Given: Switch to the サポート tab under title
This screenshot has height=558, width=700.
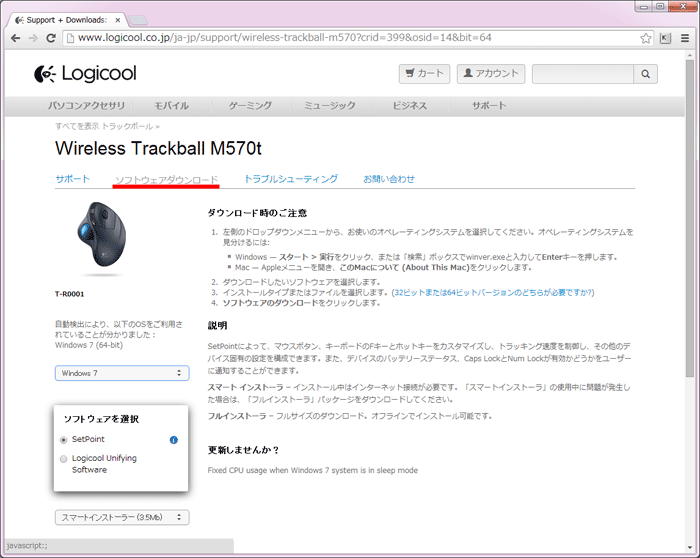Looking at the screenshot, I should point(72,179).
